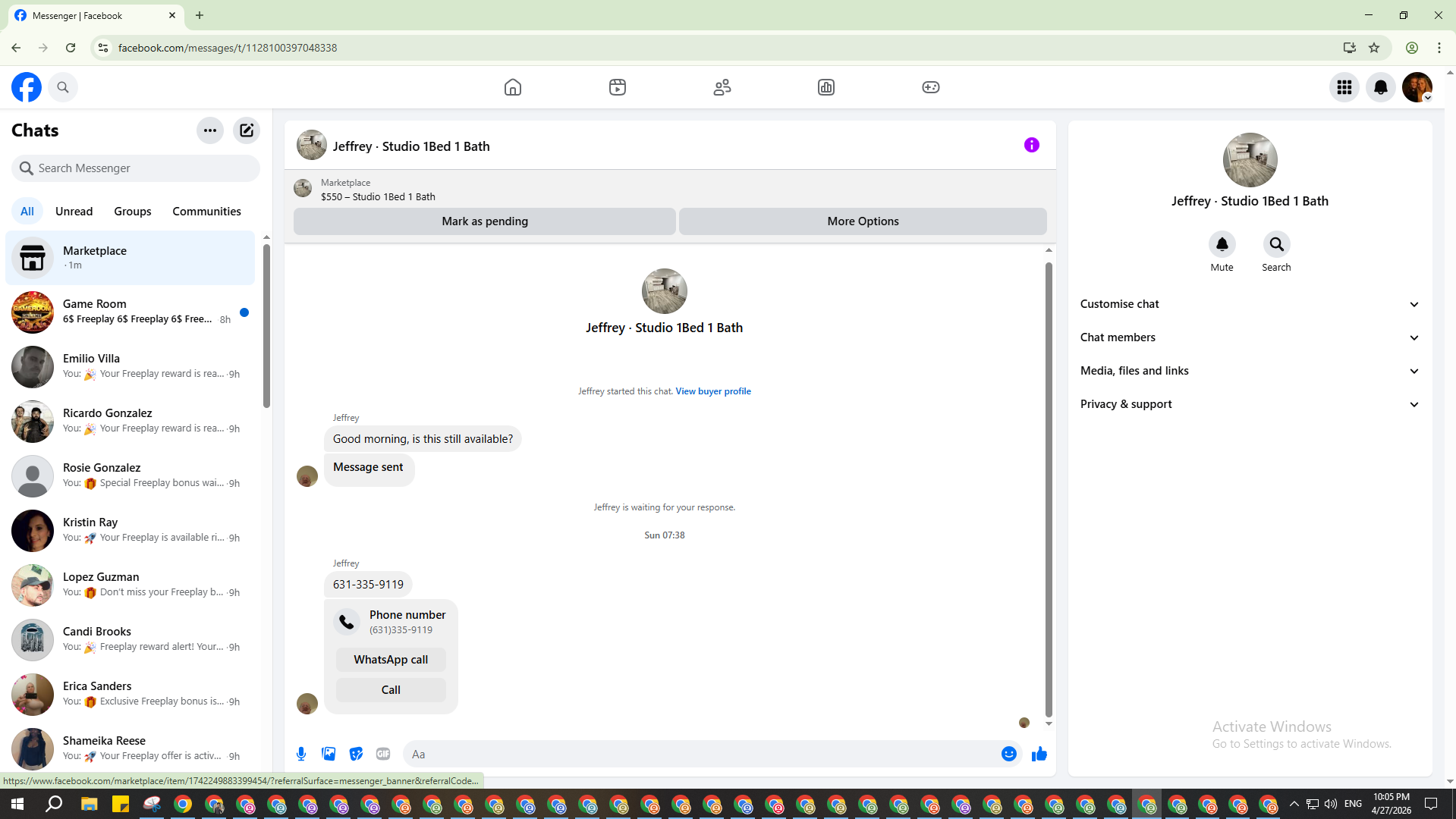Click the Call button
1456x819 pixels.
click(391, 690)
